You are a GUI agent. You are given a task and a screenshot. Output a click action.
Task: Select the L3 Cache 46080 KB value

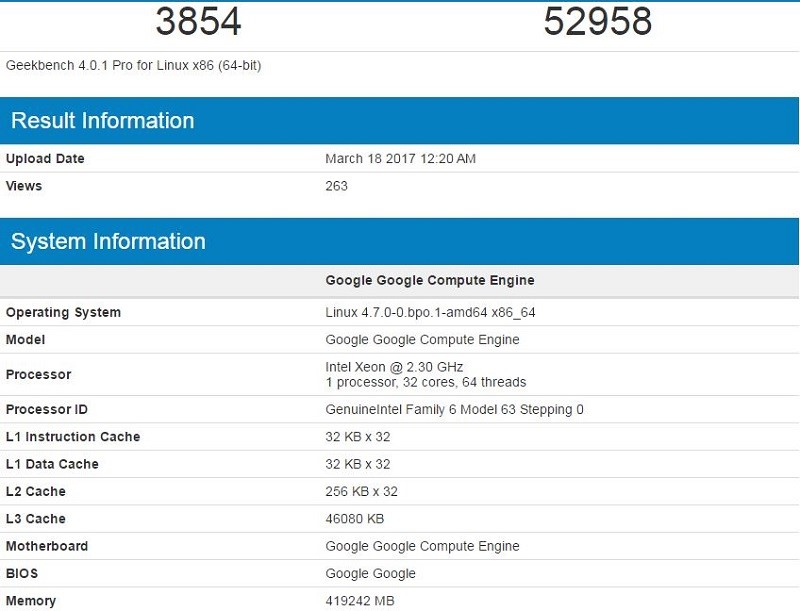pyautogui.click(x=355, y=519)
